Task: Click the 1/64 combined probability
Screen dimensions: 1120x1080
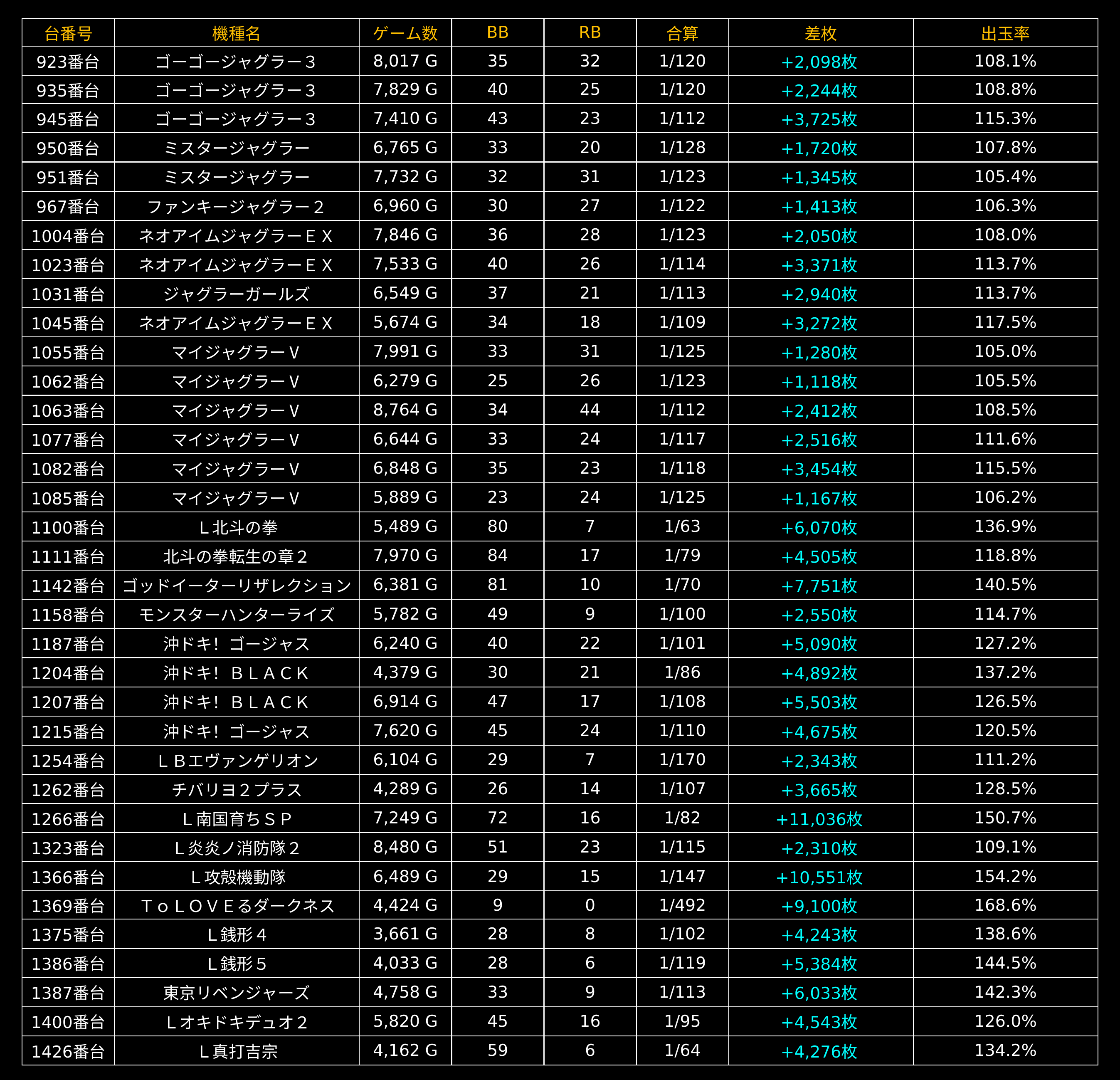Action: (x=682, y=1051)
